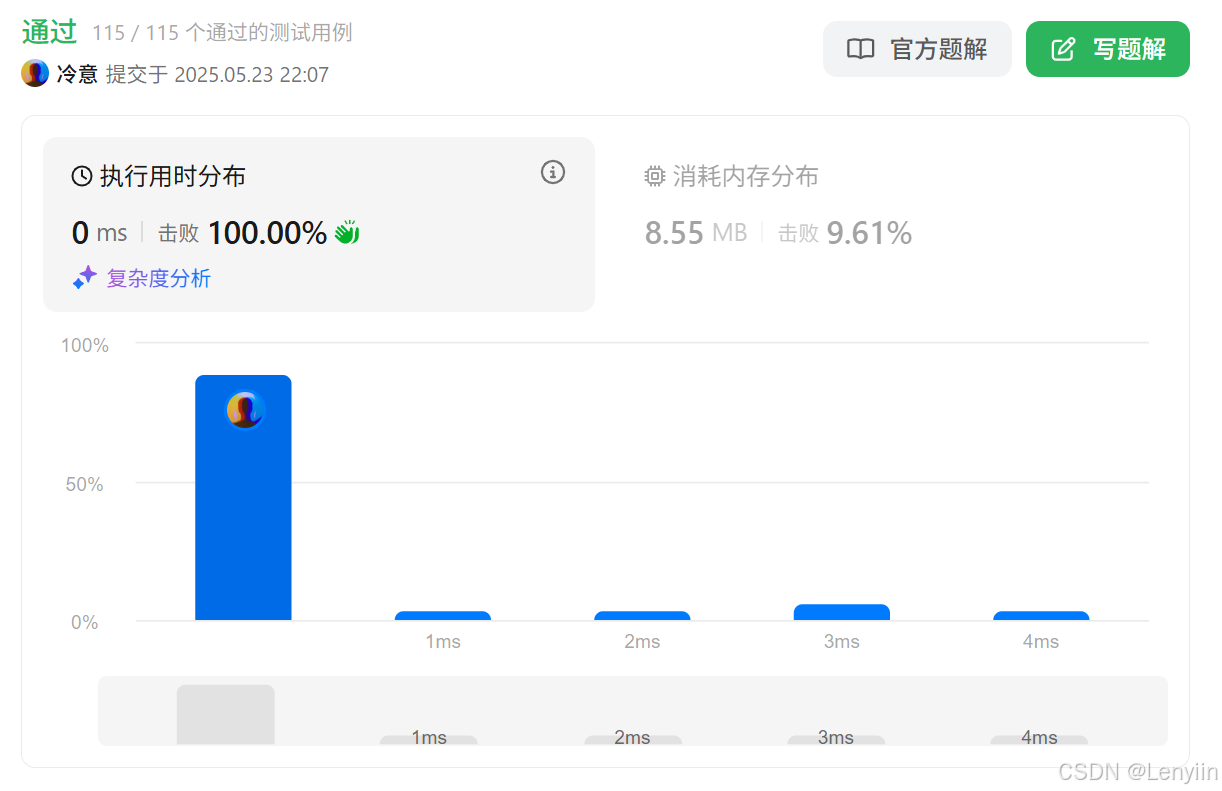Image resolution: width=1222 pixels, height=791 pixels.
Task: Click the 通过 accepted status text
Action: pyautogui.click(x=49, y=32)
